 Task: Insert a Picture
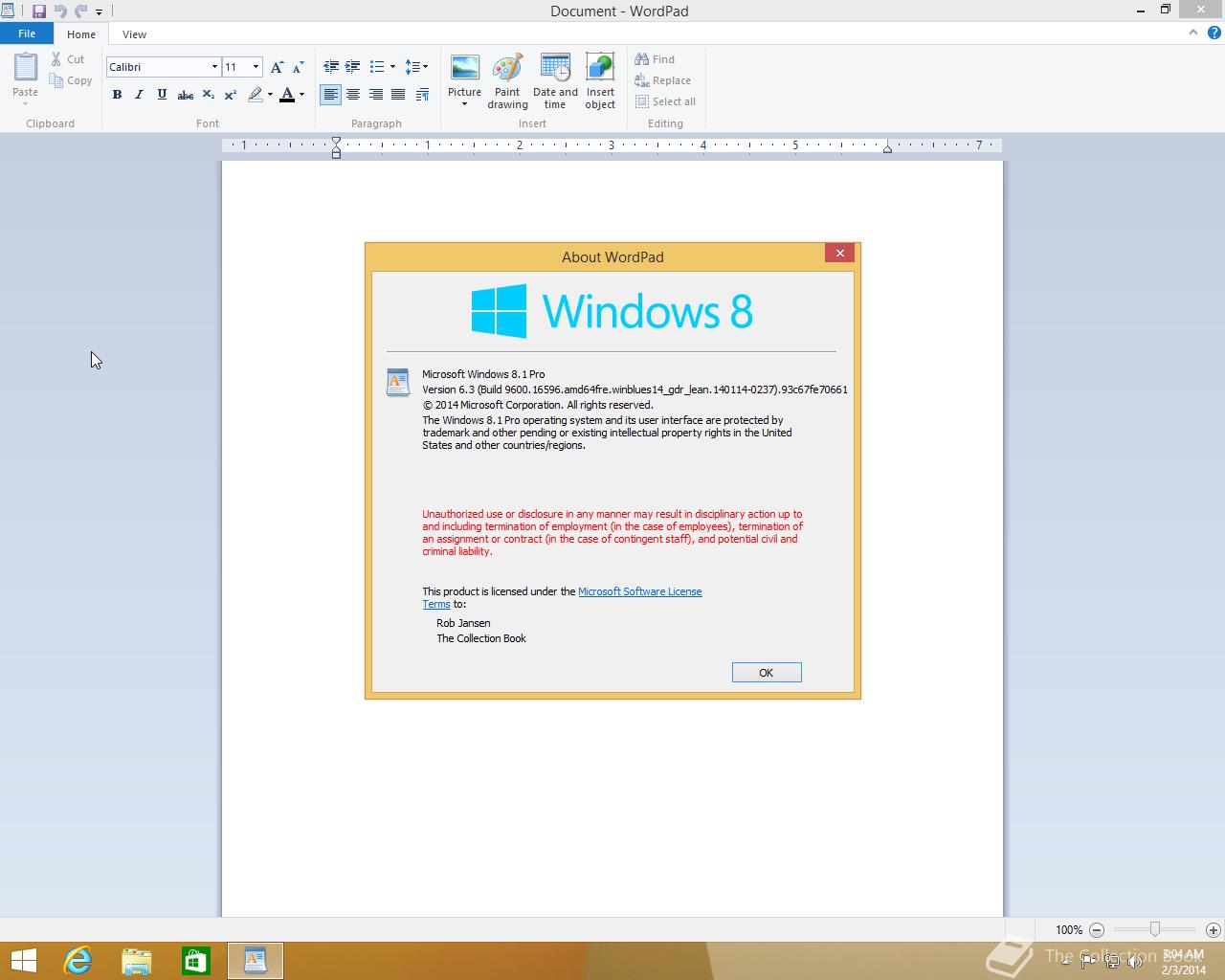click(x=464, y=75)
